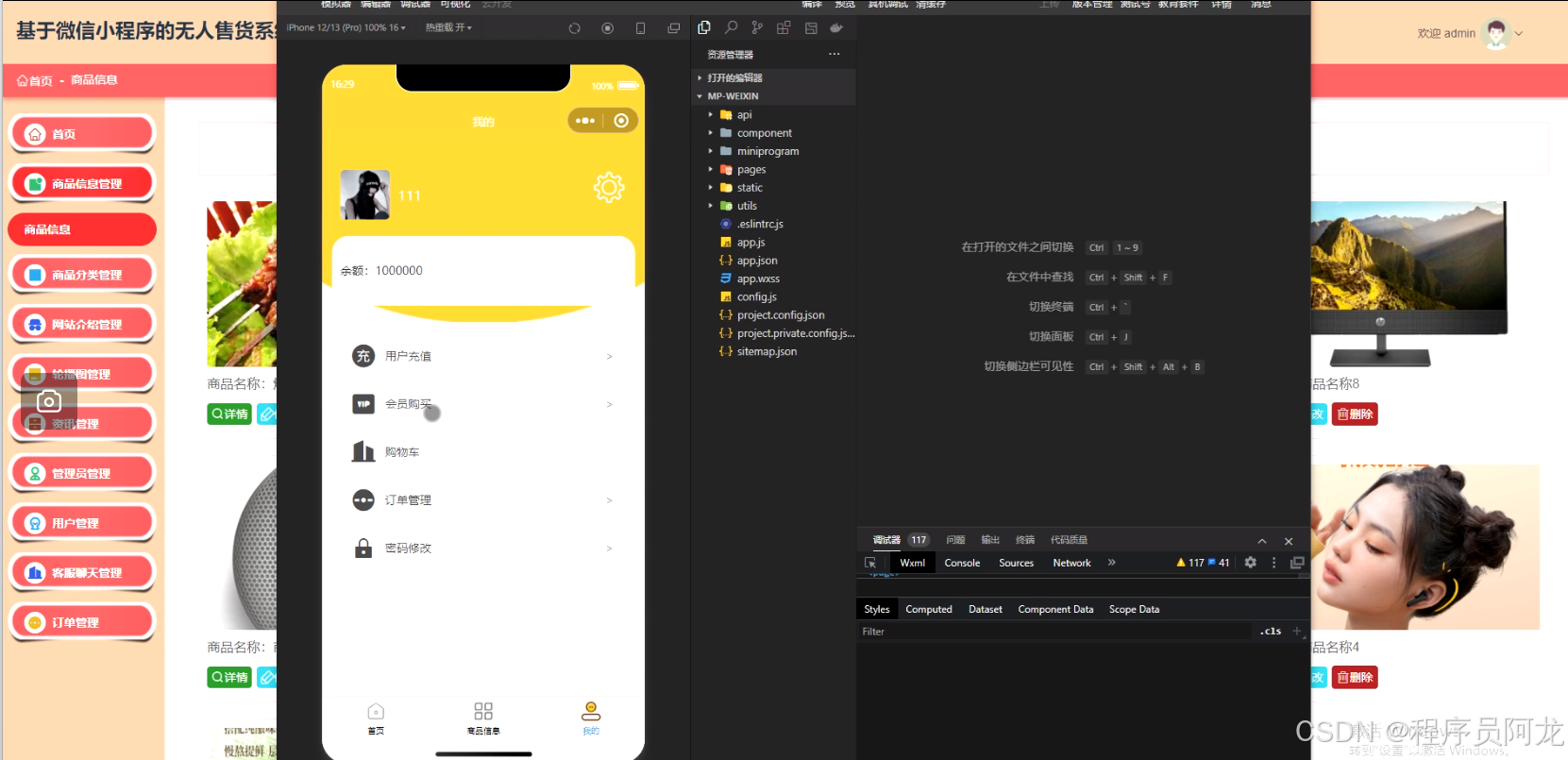Open the file explorer icon in editor sidebar
Image resolution: width=1568 pixels, height=760 pixels.
(704, 28)
